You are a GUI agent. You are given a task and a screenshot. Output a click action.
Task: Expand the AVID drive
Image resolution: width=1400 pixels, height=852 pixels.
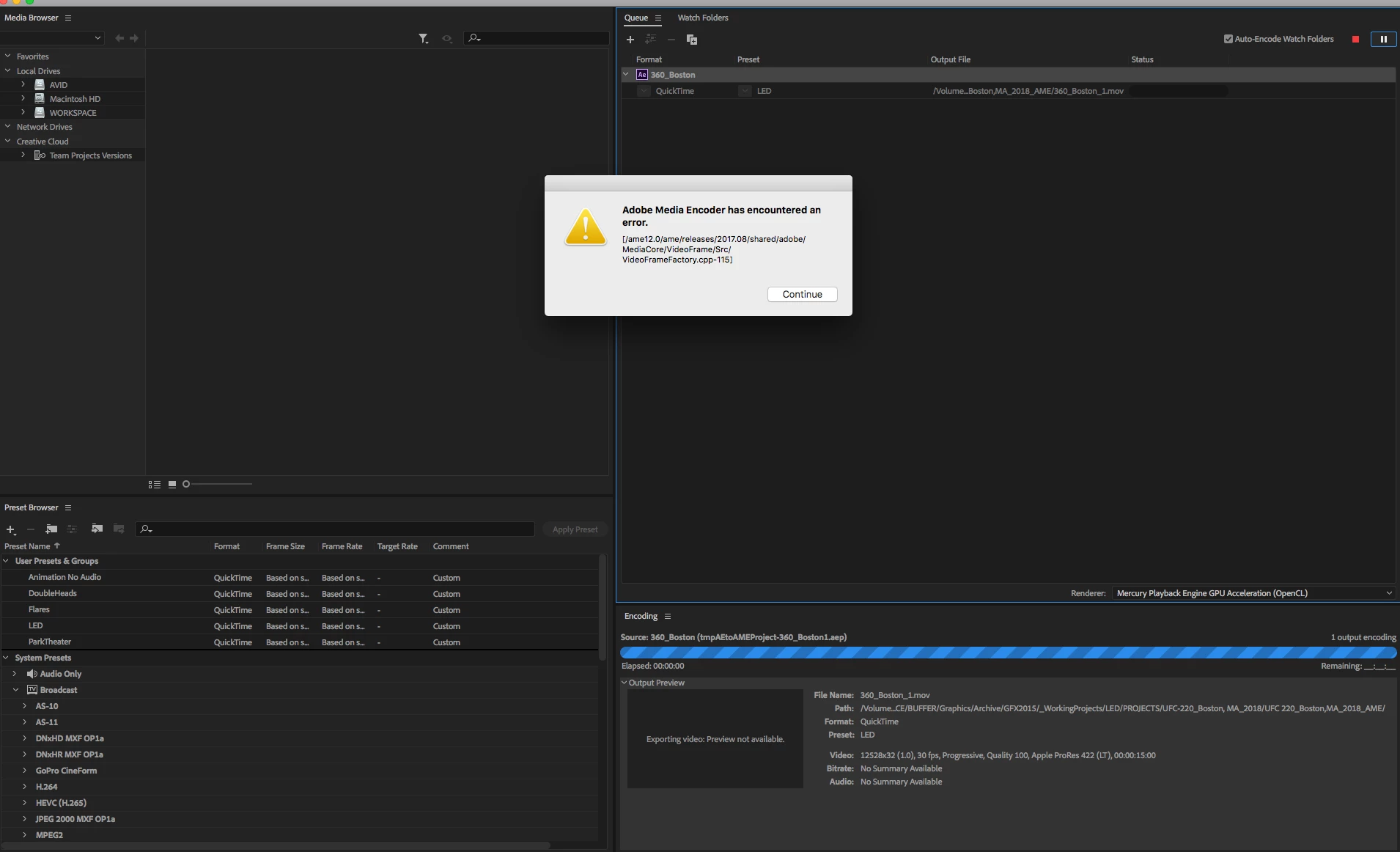click(x=23, y=84)
